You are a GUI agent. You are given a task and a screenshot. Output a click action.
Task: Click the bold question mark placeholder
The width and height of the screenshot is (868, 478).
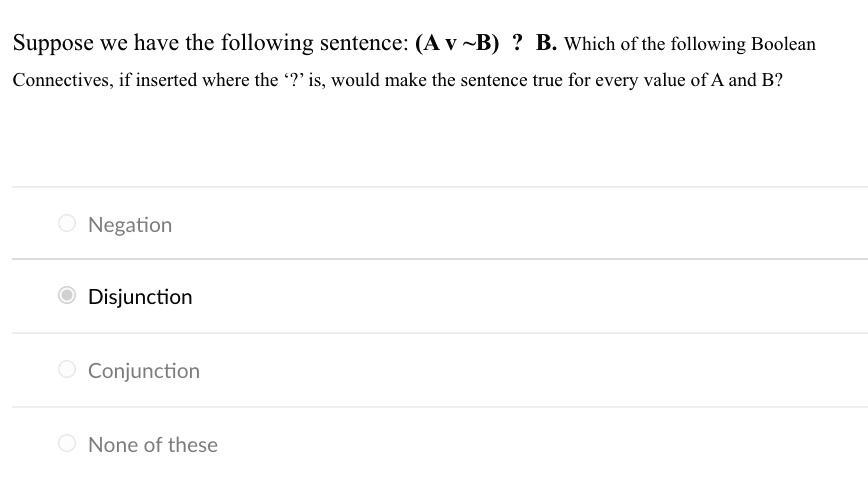tap(518, 42)
